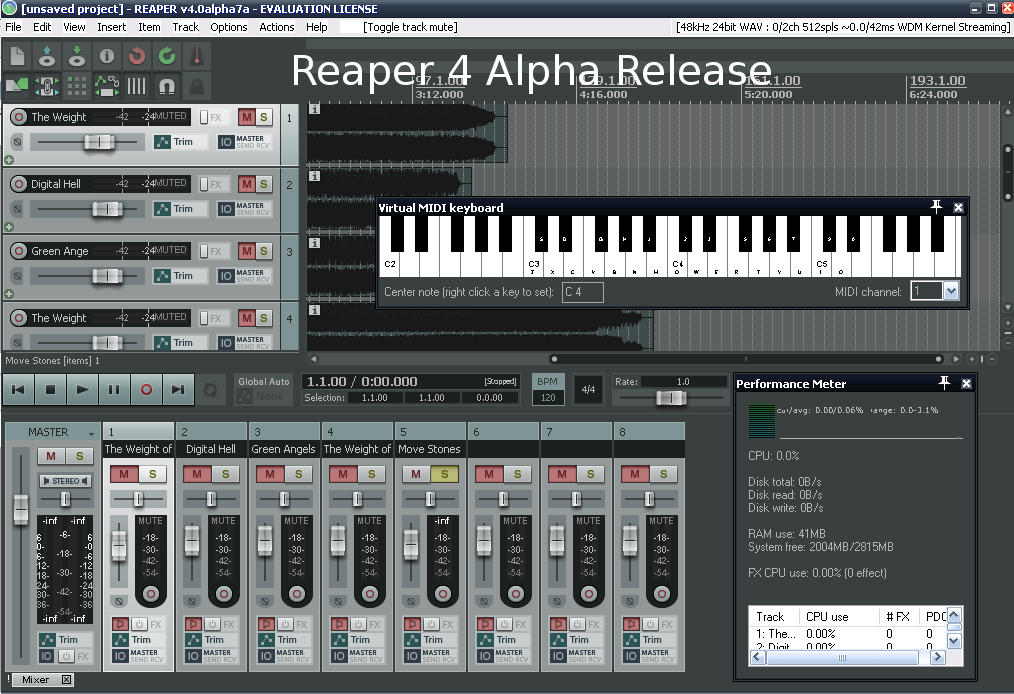This screenshot has height=694, width=1014.
Task: Click Stop in transport
Action: tap(50, 389)
